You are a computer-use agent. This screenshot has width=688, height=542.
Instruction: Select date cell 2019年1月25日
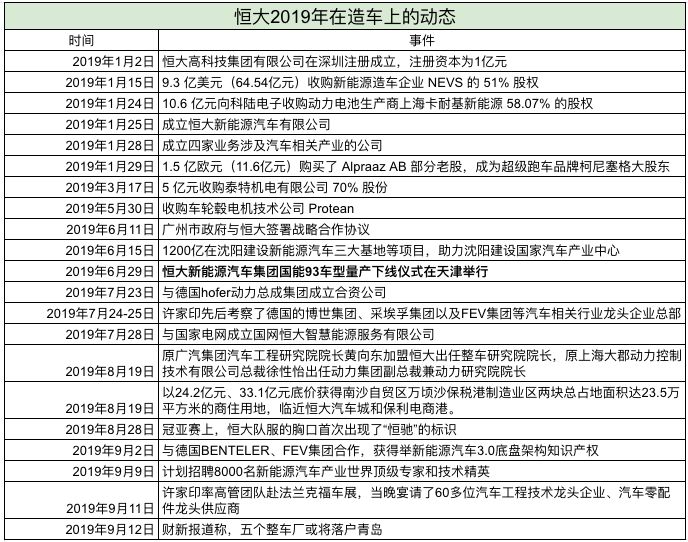(81, 125)
